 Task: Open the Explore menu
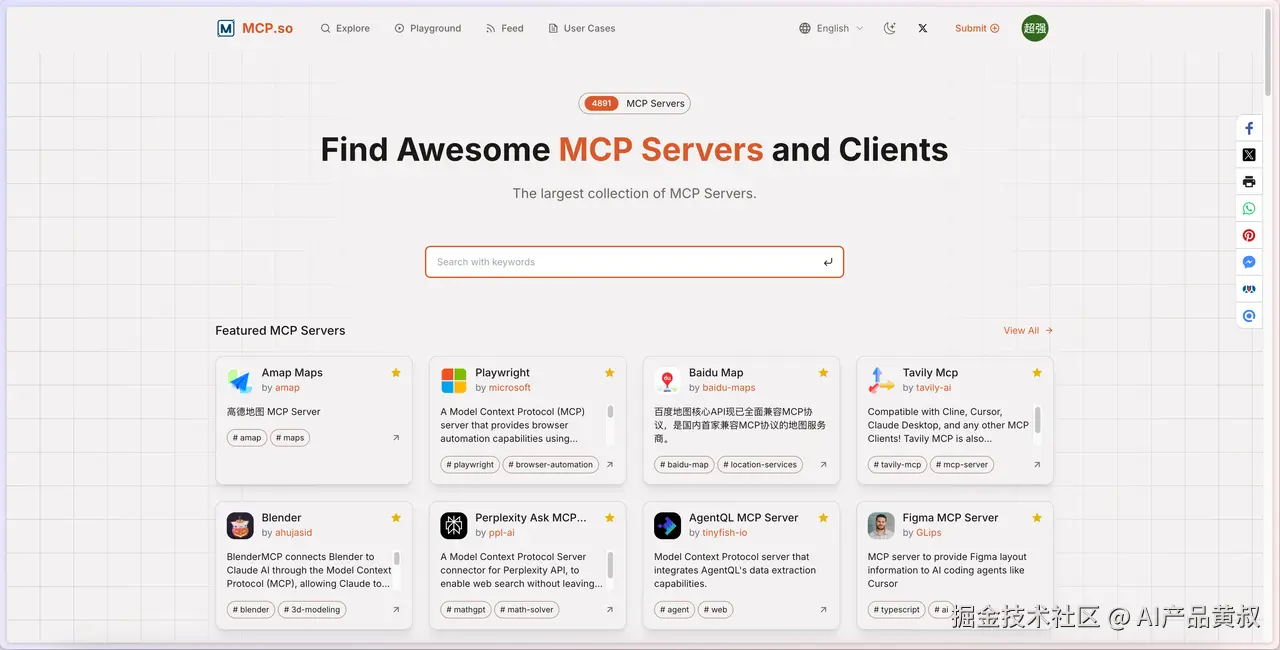click(x=345, y=28)
